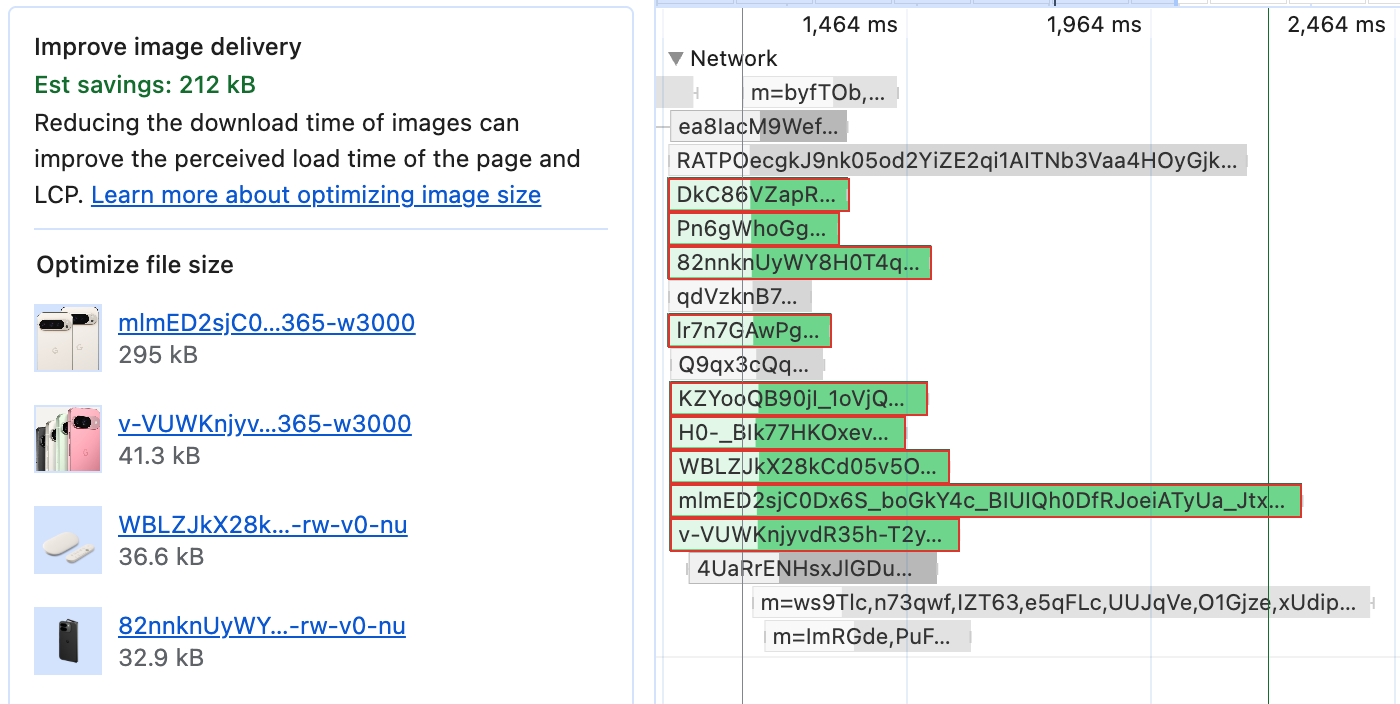Open the WBLZJkX28k...-rw-v0-nu image link
The image size is (1400, 704).
(x=263, y=524)
